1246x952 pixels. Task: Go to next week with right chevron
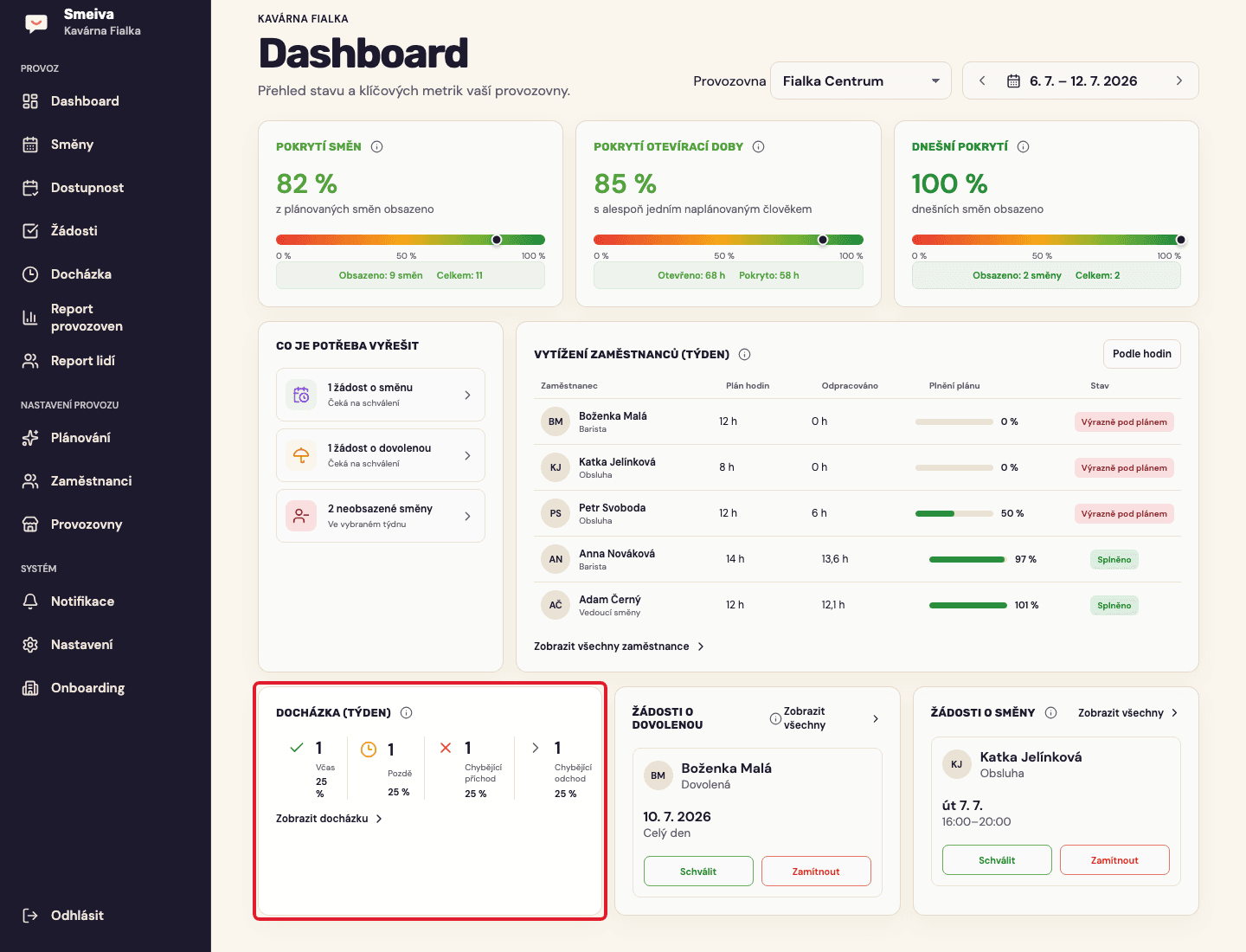click(x=1179, y=81)
